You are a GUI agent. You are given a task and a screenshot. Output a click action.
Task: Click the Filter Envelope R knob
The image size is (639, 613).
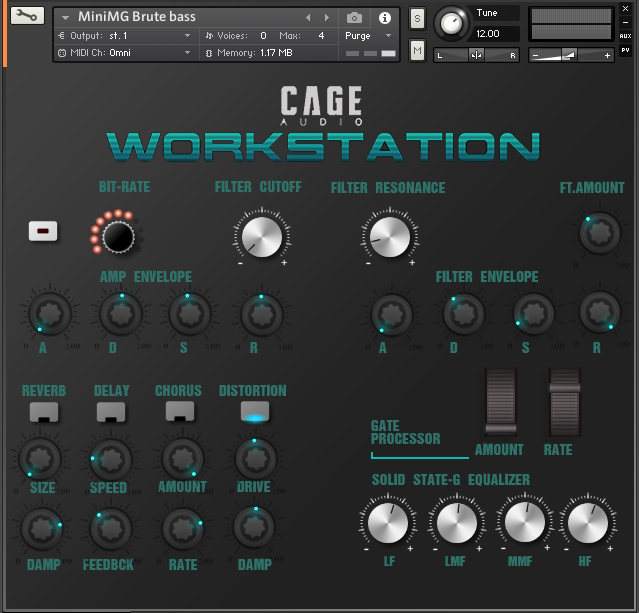pos(599,312)
